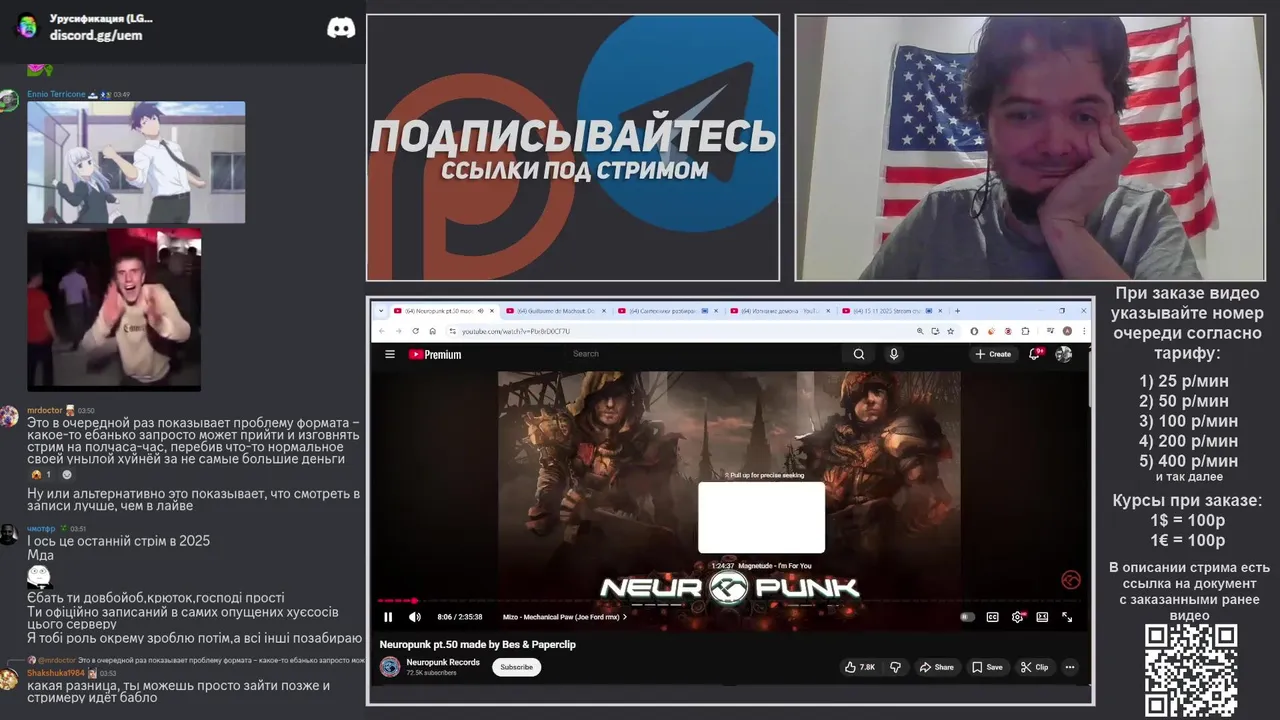The height and width of the screenshot is (720, 1280).
Task: Go forward in the browser
Action: (398, 331)
